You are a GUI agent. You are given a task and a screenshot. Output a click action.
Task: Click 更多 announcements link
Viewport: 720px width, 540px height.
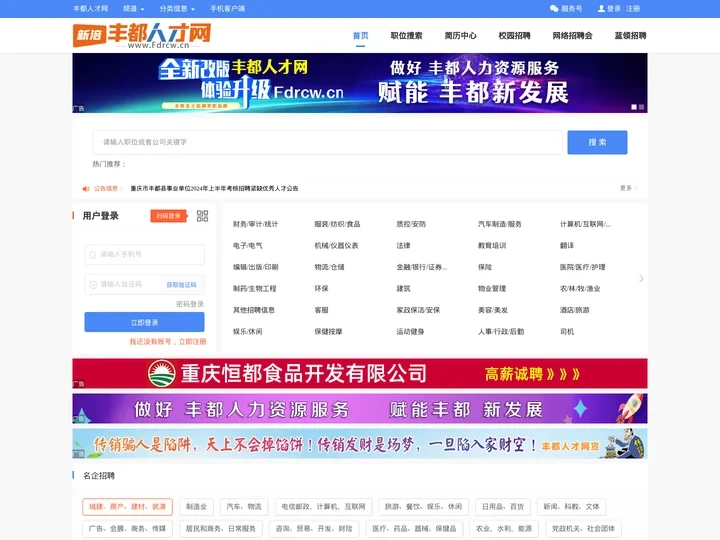click(x=628, y=188)
